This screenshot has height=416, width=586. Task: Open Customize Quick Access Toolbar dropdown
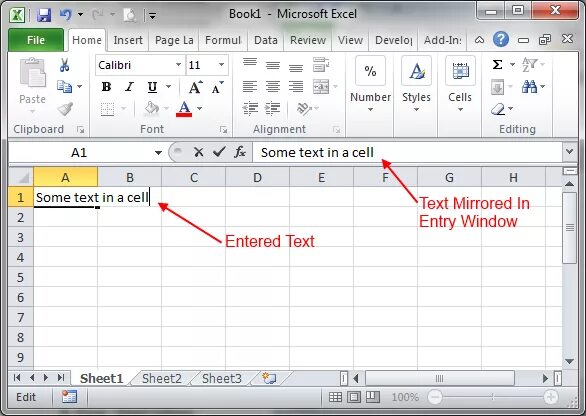(152, 16)
